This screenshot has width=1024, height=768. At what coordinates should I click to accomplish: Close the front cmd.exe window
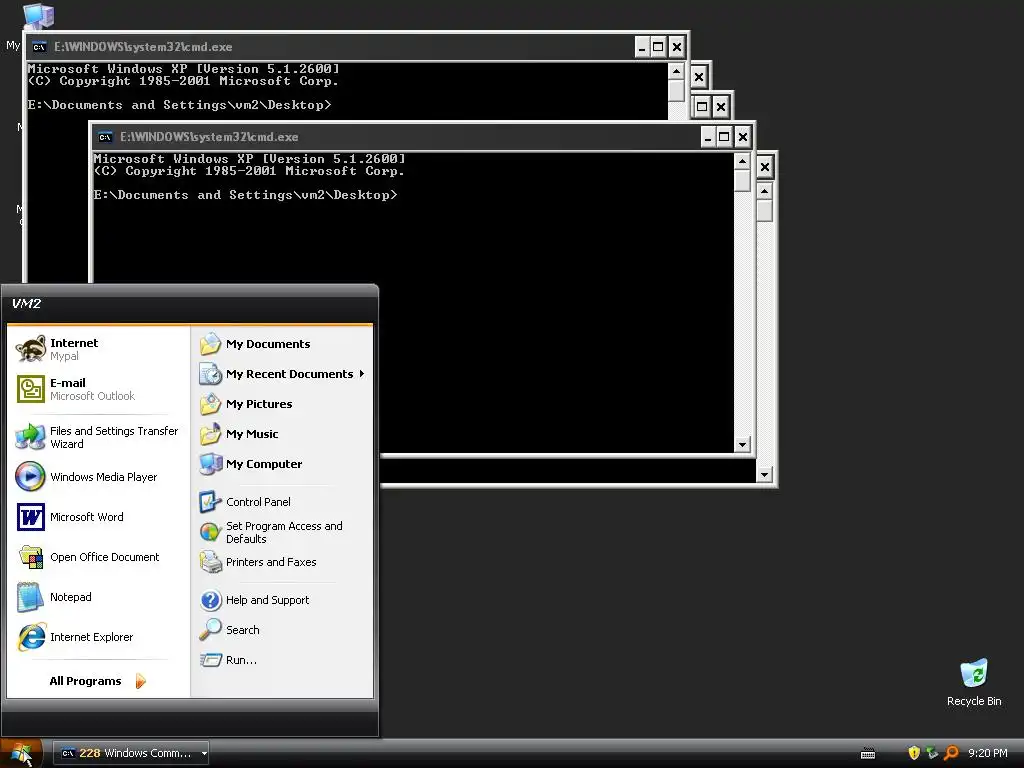click(743, 137)
